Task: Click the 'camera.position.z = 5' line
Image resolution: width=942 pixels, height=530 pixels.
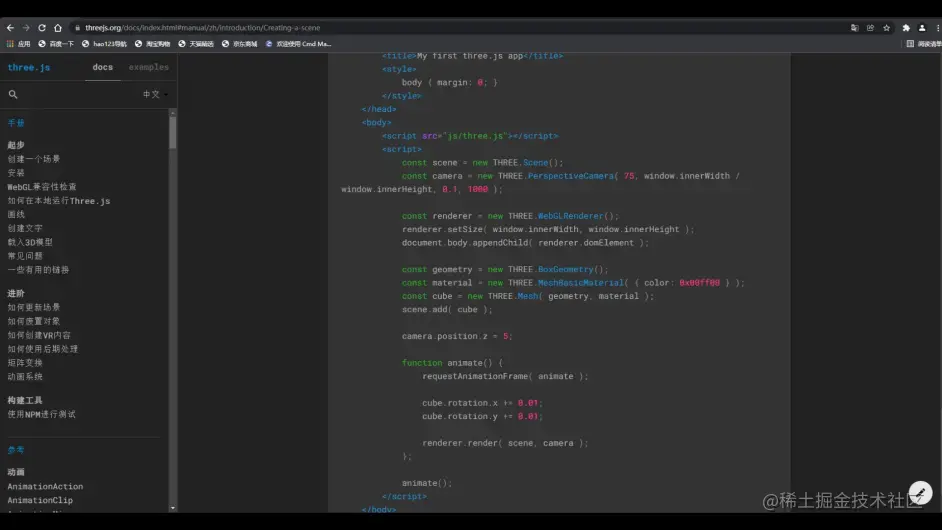Action: [457, 337]
